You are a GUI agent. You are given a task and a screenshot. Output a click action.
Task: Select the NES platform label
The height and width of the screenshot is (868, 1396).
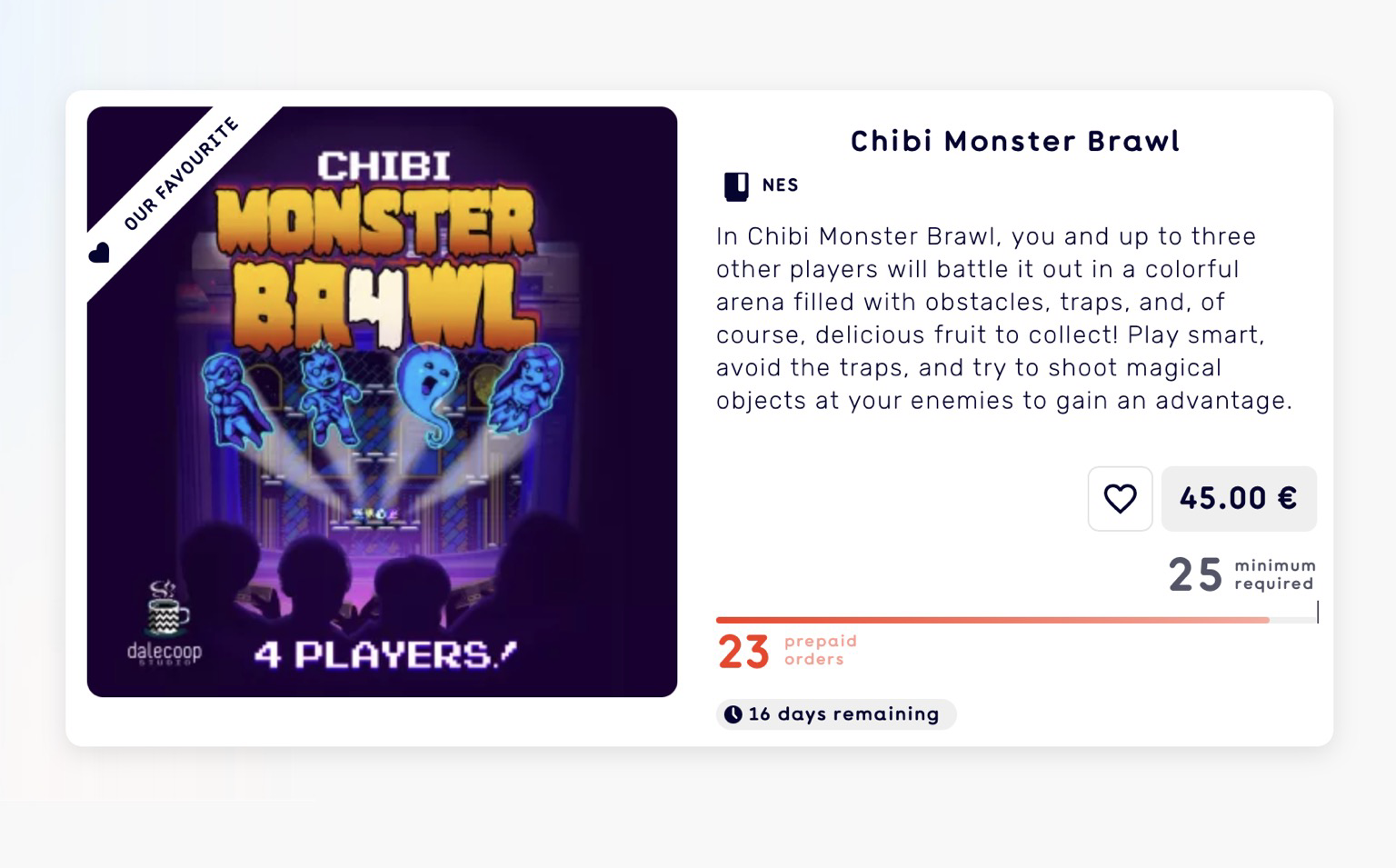click(x=780, y=185)
